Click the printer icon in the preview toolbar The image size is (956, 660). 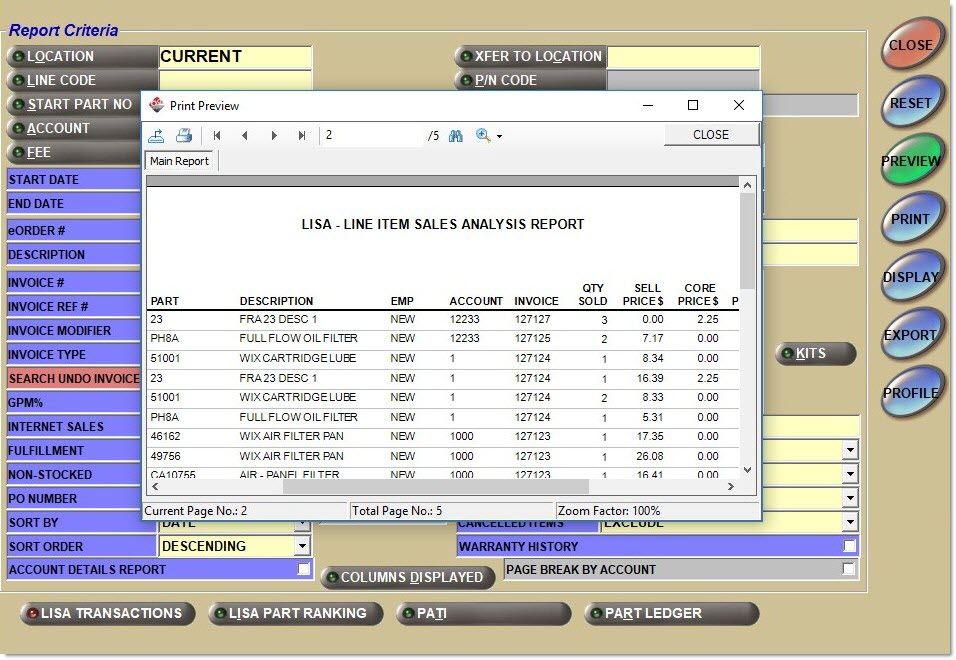184,136
